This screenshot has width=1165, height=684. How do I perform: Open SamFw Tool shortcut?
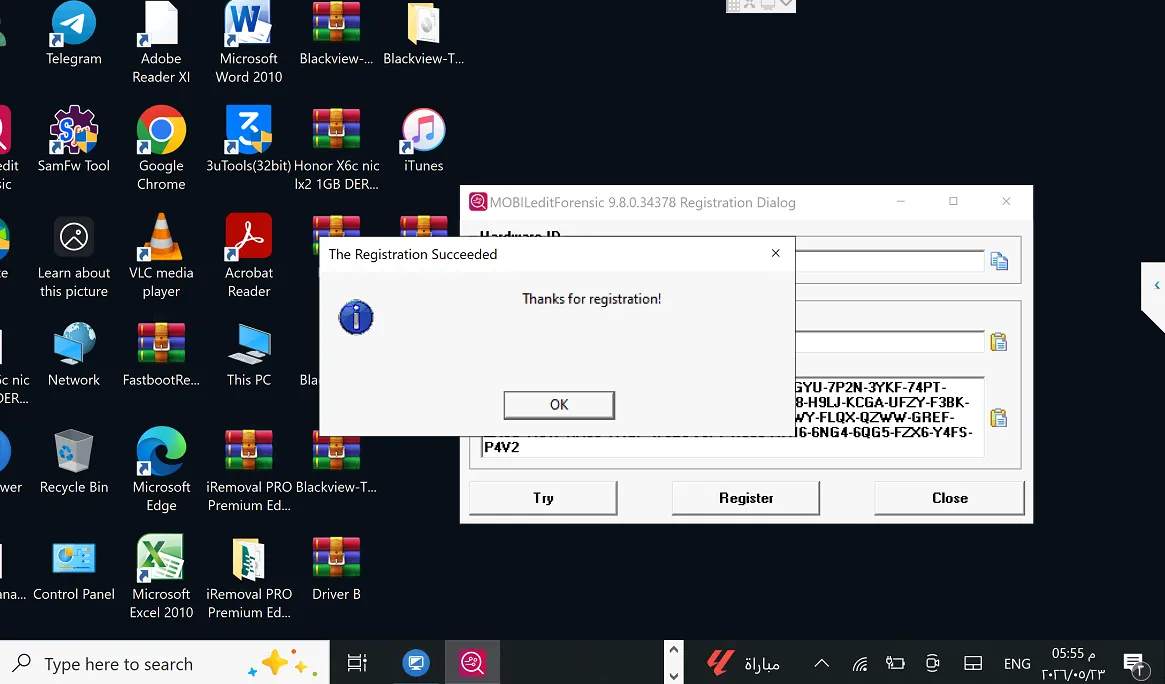[74, 140]
